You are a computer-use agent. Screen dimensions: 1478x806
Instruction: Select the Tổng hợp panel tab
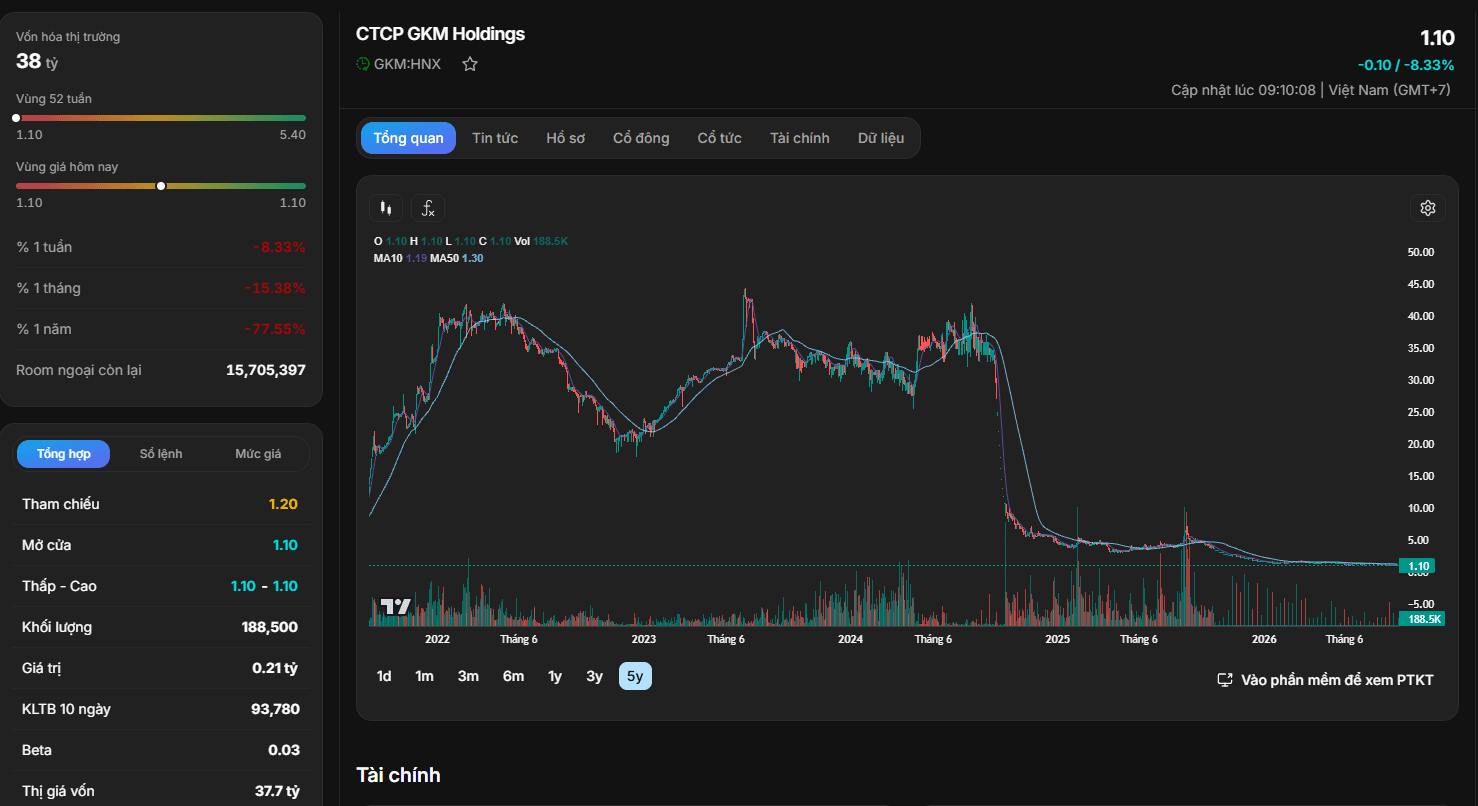tap(64, 454)
